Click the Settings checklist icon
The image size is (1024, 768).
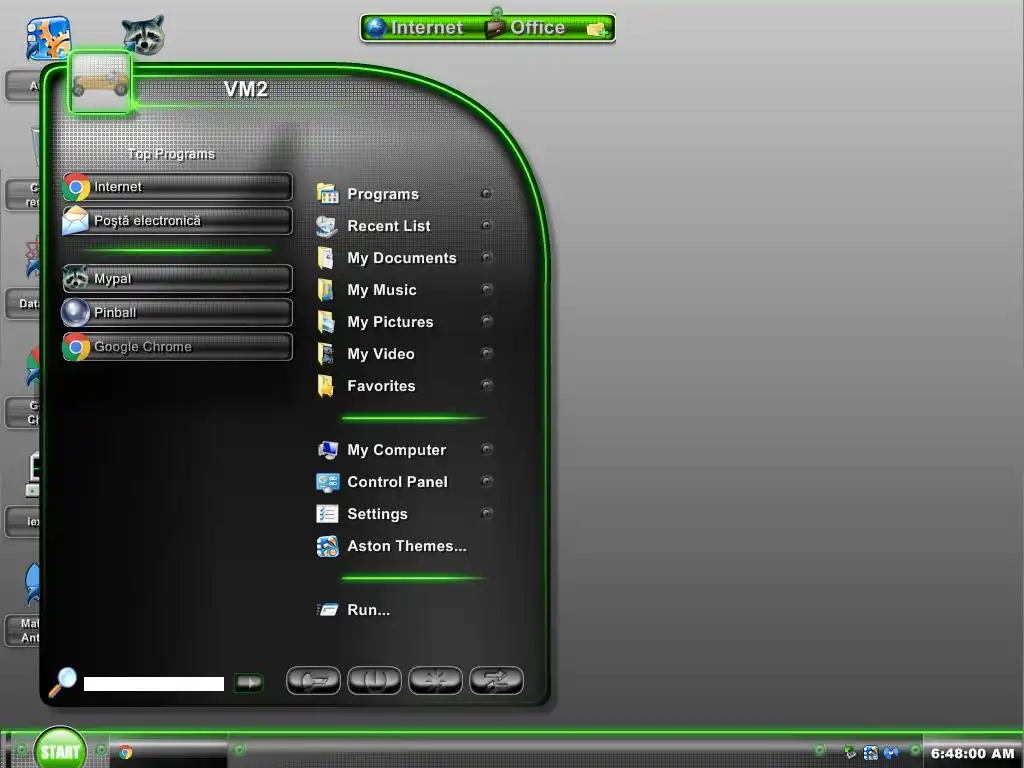pyautogui.click(x=327, y=514)
